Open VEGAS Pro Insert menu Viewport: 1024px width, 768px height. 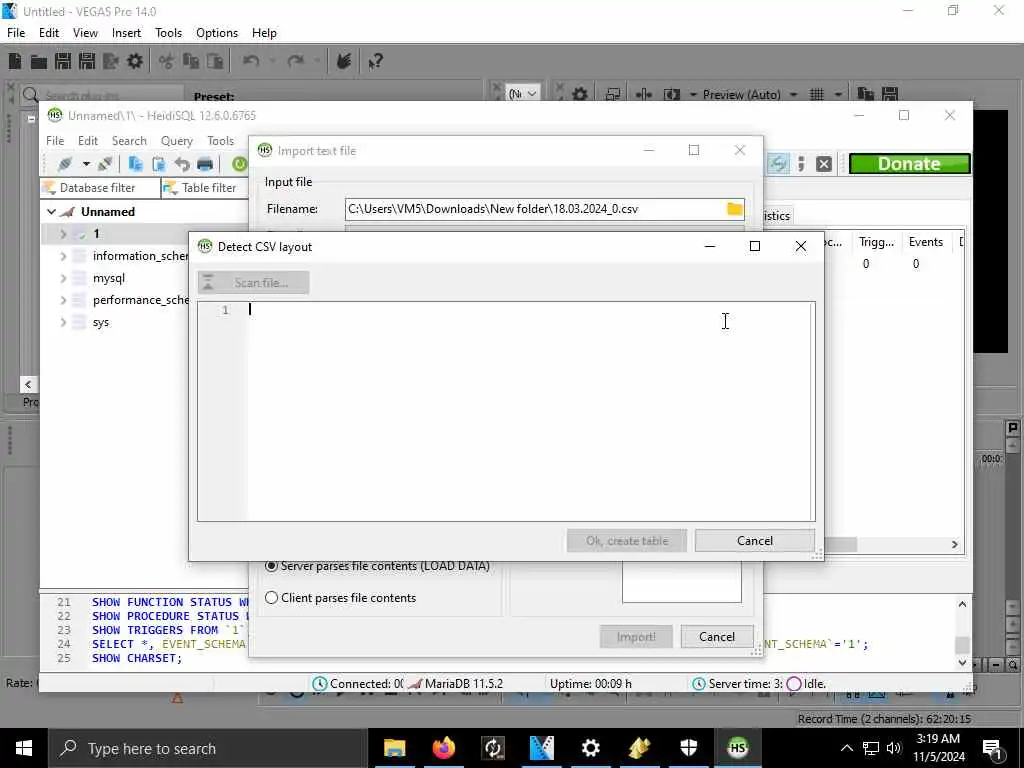click(x=126, y=33)
